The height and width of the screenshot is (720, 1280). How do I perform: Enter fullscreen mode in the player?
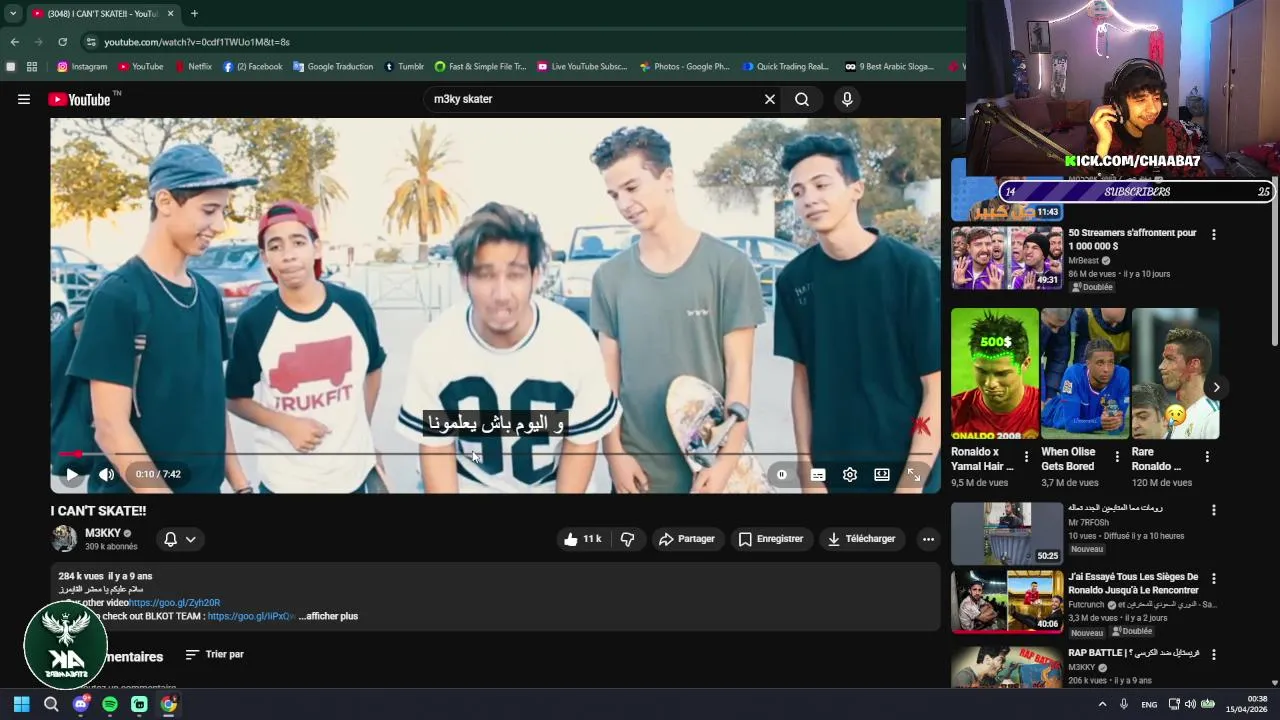click(x=914, y=475)
